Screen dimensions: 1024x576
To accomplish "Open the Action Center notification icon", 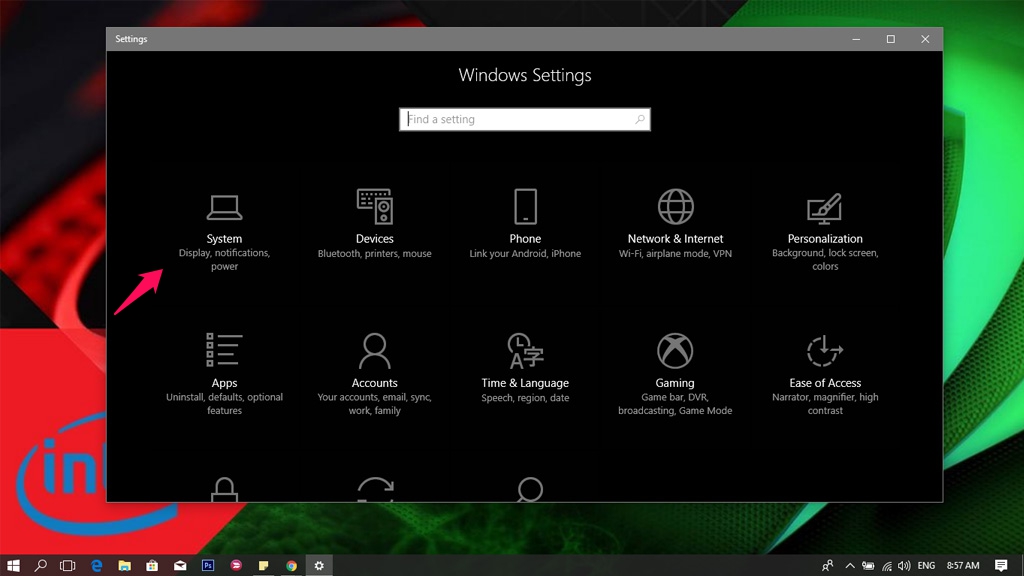I will (x=1001, y=566).
